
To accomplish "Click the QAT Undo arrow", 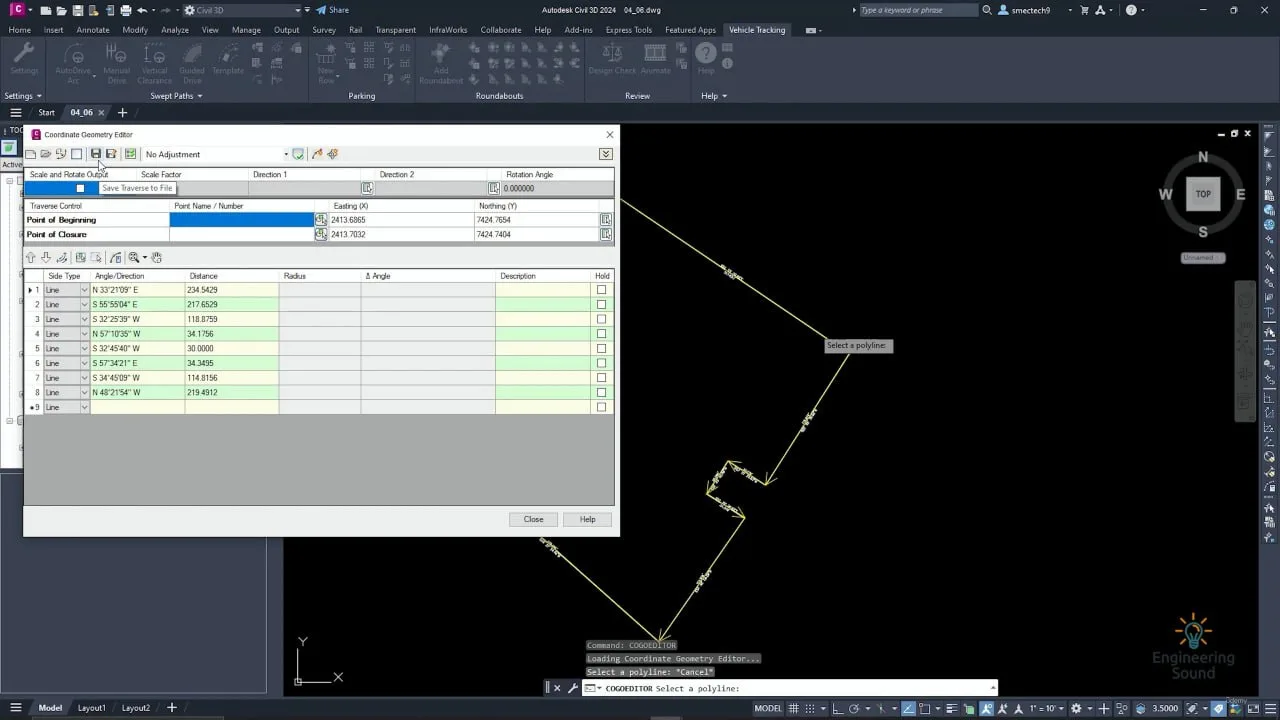I will pos(142,10).
